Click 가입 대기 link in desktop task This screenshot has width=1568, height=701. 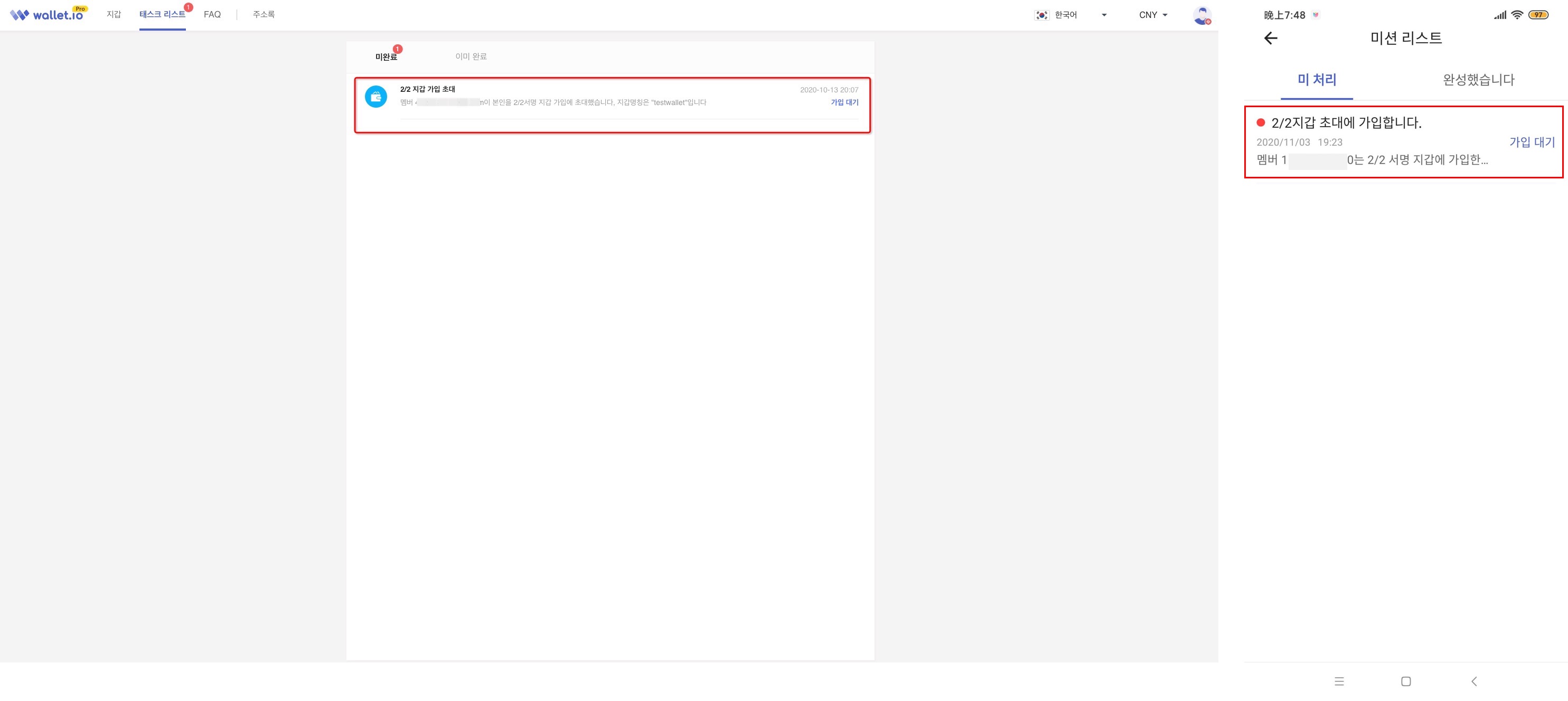(x=844, y=103)
